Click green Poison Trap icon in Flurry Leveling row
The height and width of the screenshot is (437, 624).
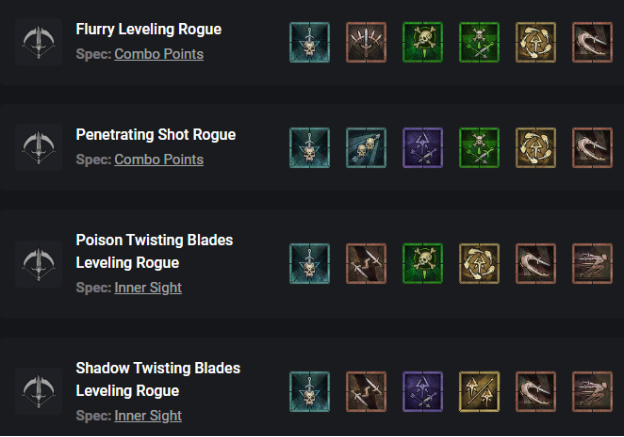pyautogui.click(x=421, y=42)
